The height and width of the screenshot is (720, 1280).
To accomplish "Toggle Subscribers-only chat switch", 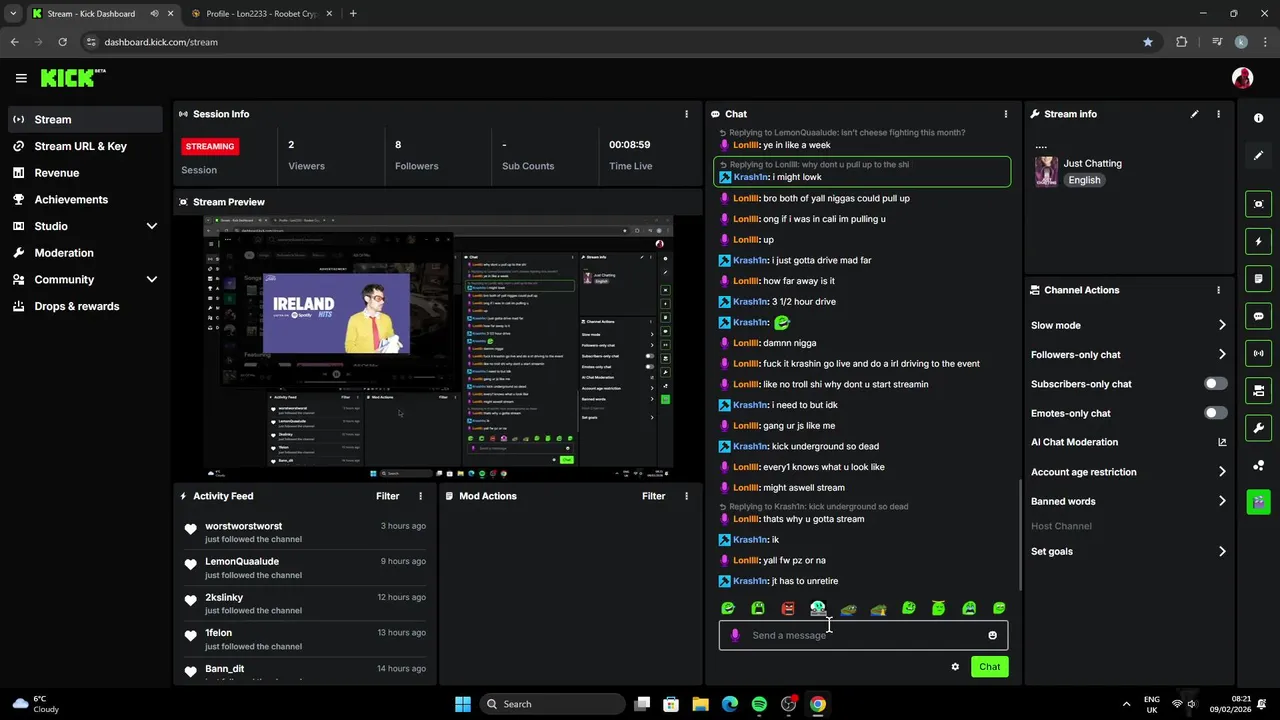I will pyautogui.click(x=1215, y=383).
